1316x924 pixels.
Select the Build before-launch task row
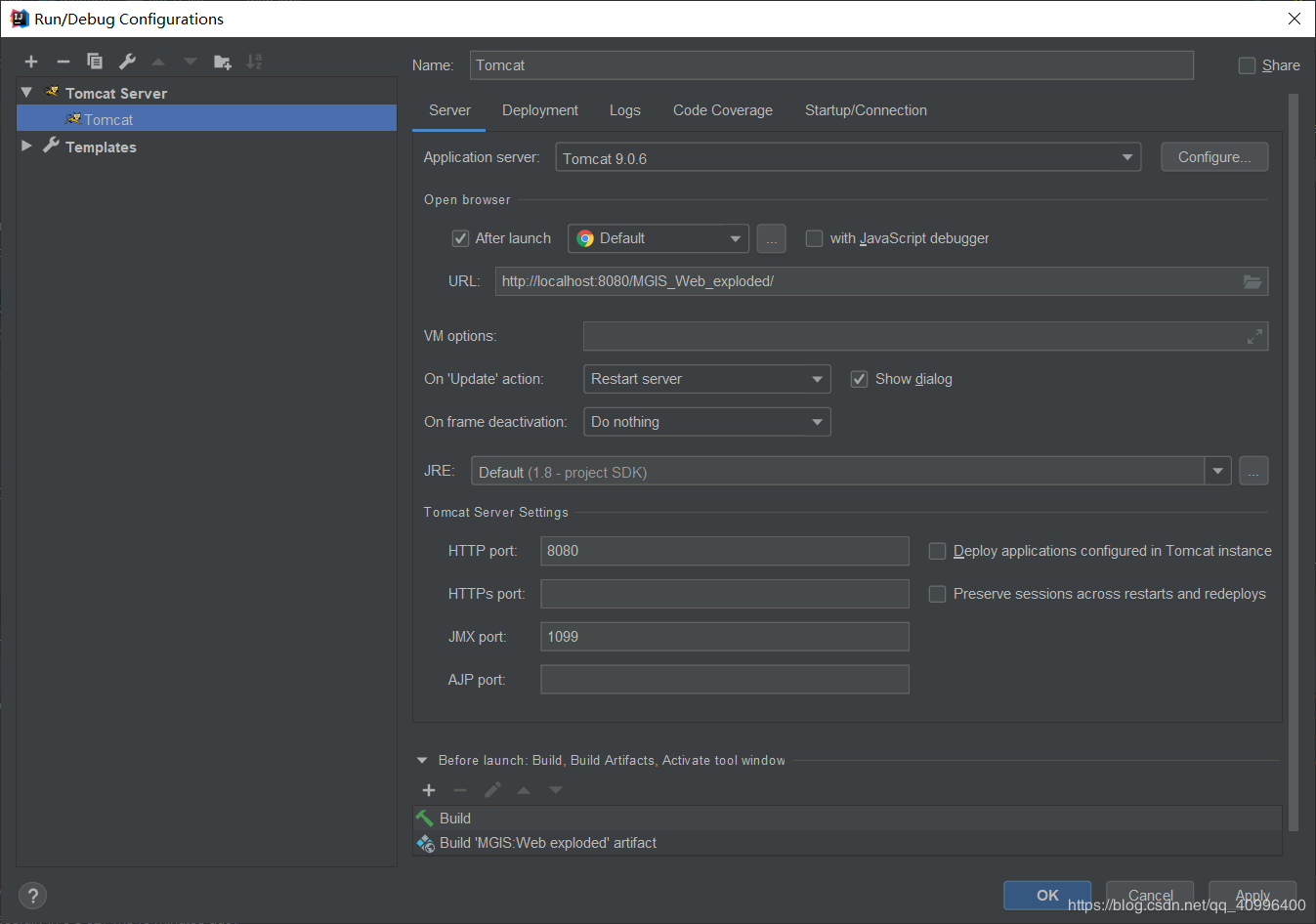coord(847,819)
